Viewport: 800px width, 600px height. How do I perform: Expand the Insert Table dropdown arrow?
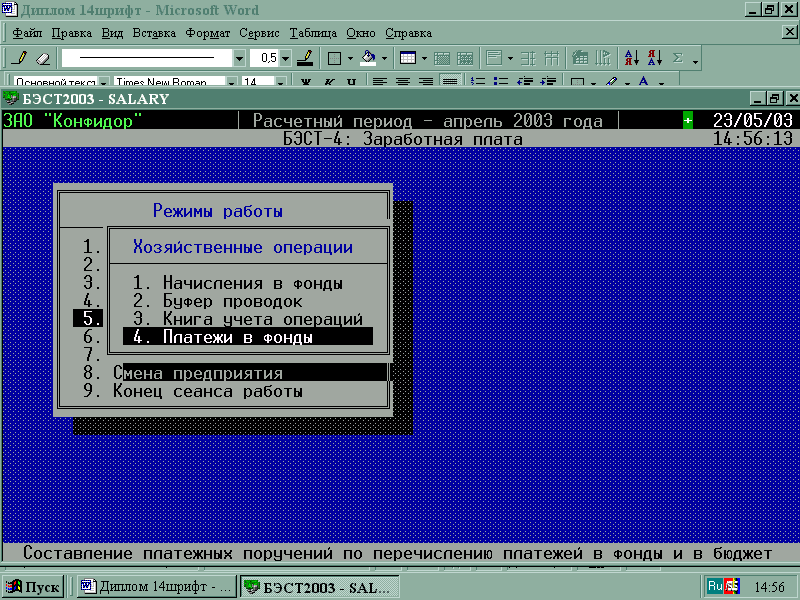(424, 58)
